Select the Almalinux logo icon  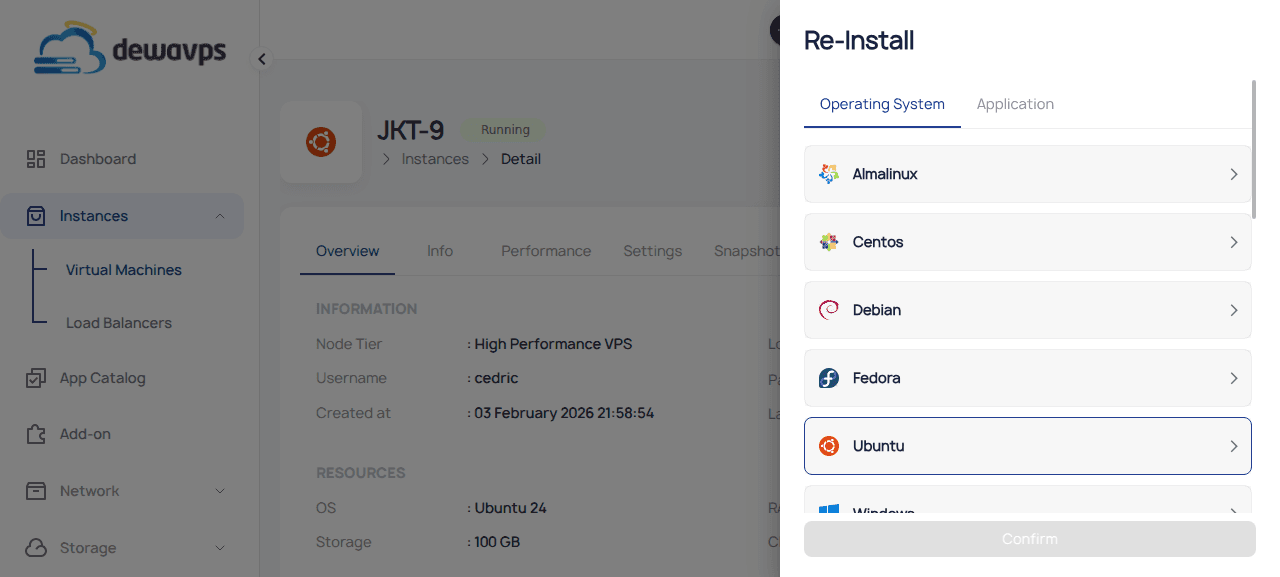coord(828,173)
